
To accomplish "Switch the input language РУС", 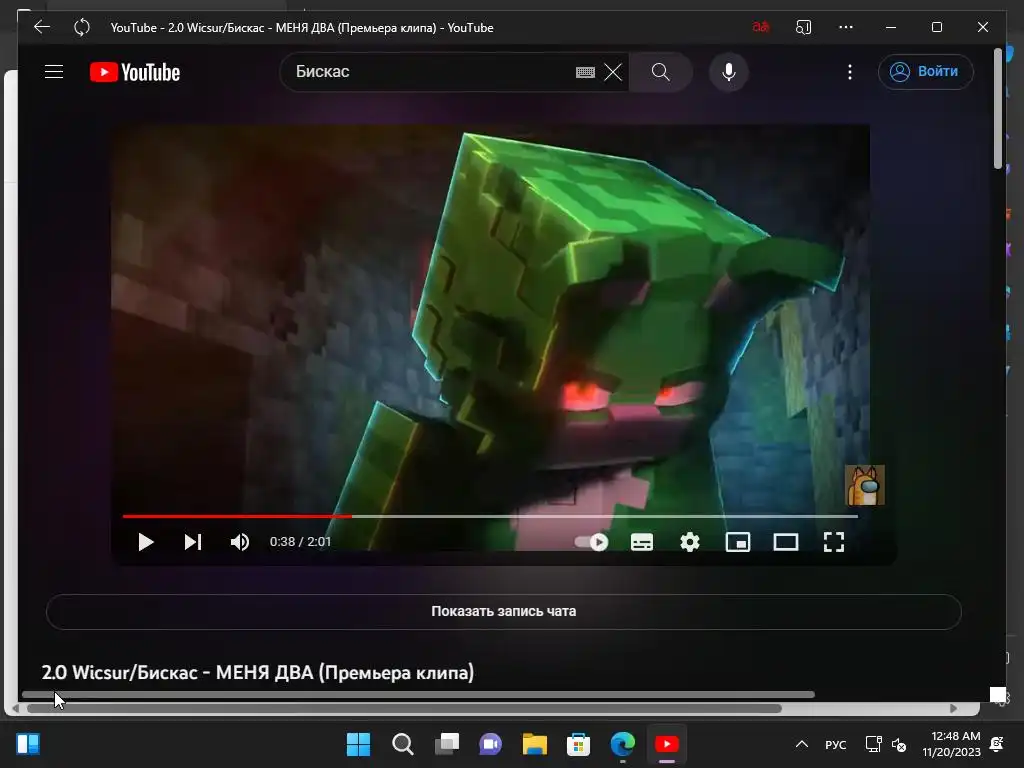I will (835, 745).
